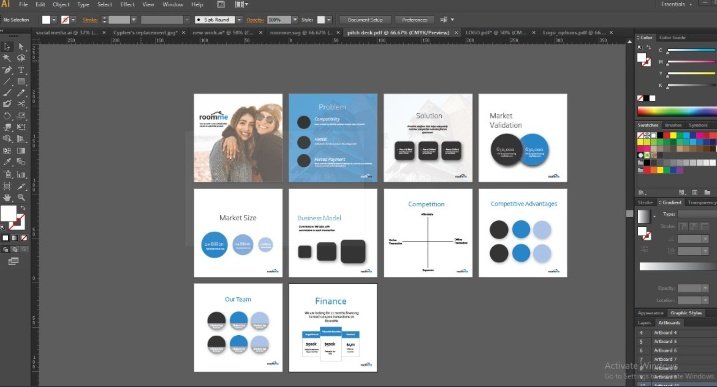Select the Eyedropper tool
Viewport: 717px width, 387px height.
[x=7, y=162]
